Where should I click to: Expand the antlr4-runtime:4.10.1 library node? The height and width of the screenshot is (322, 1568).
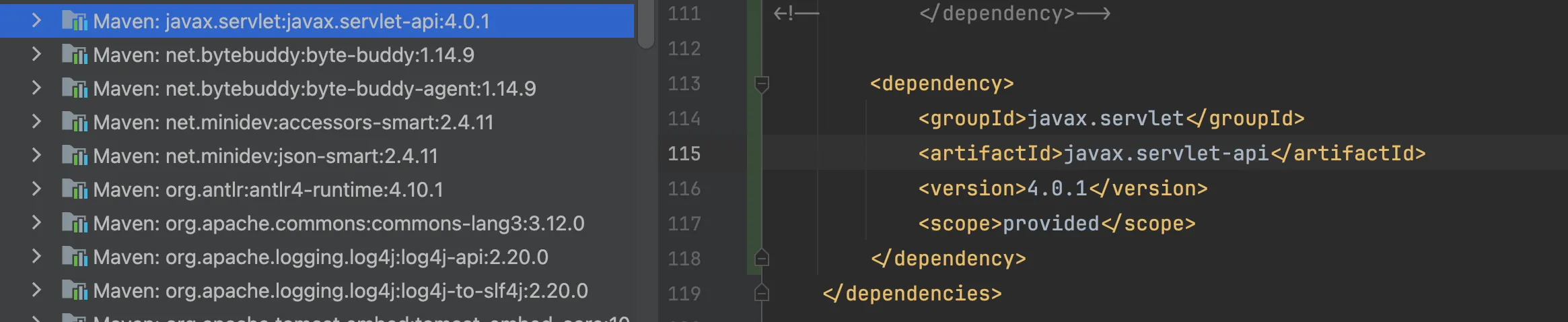click(36, 189)
